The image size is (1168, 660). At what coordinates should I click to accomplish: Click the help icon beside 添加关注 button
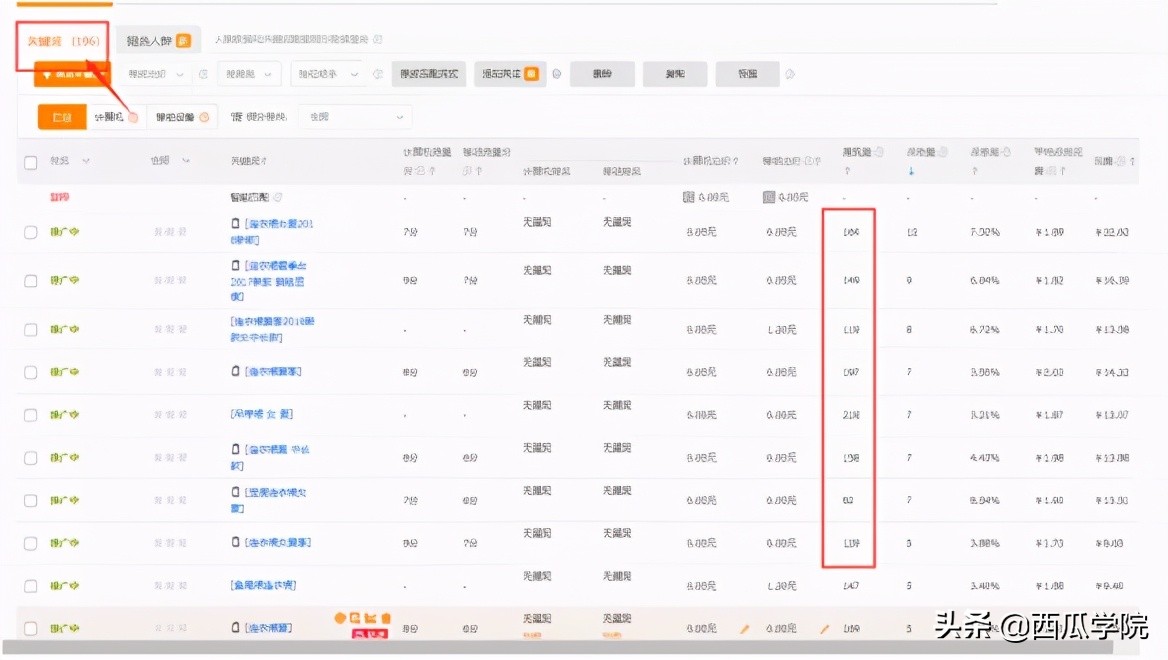[x=556, y=74]
